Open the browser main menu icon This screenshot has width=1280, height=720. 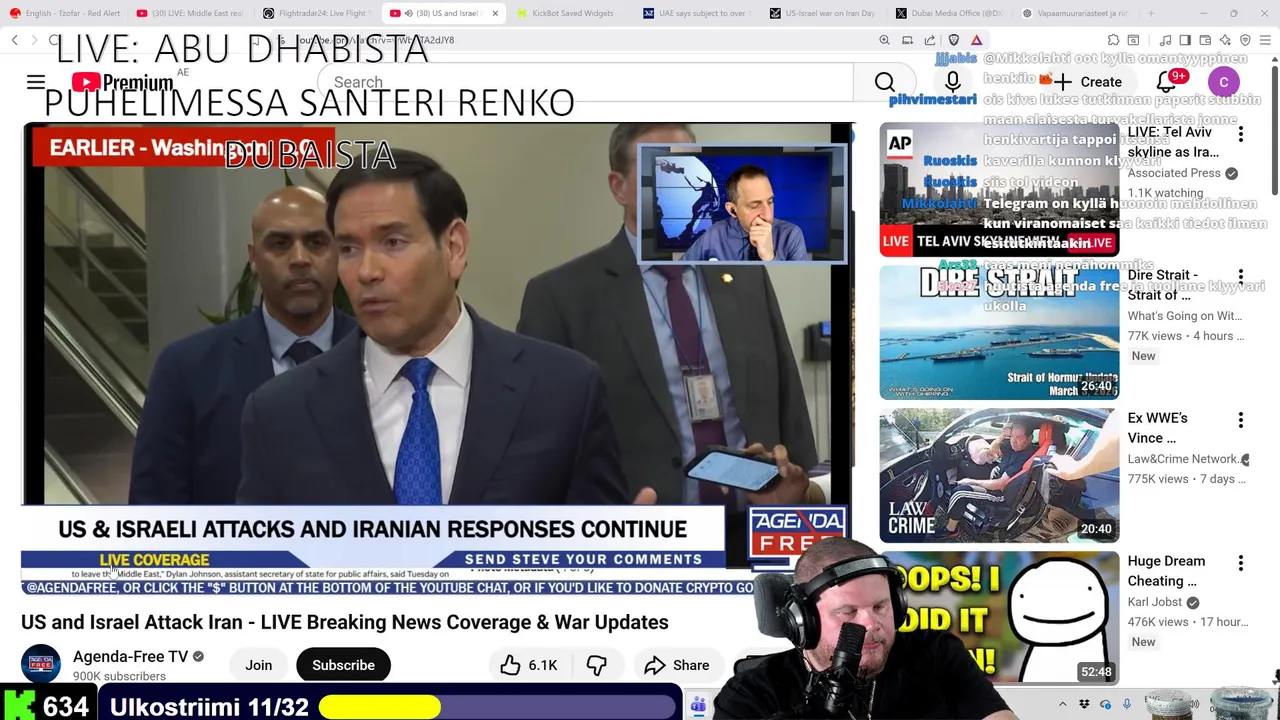click(1266, 40)
